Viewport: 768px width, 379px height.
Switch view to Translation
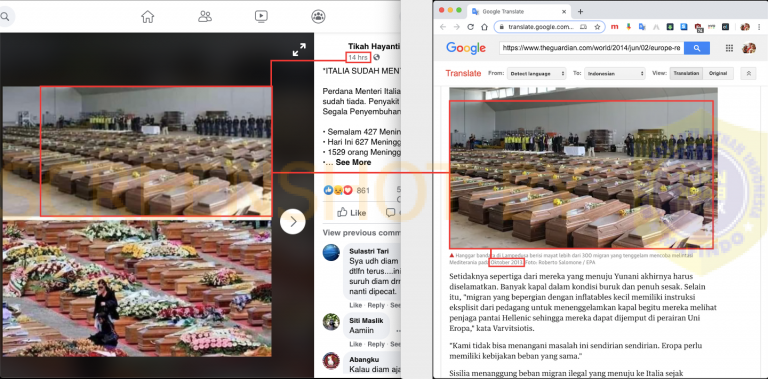(x=686, y=73)
